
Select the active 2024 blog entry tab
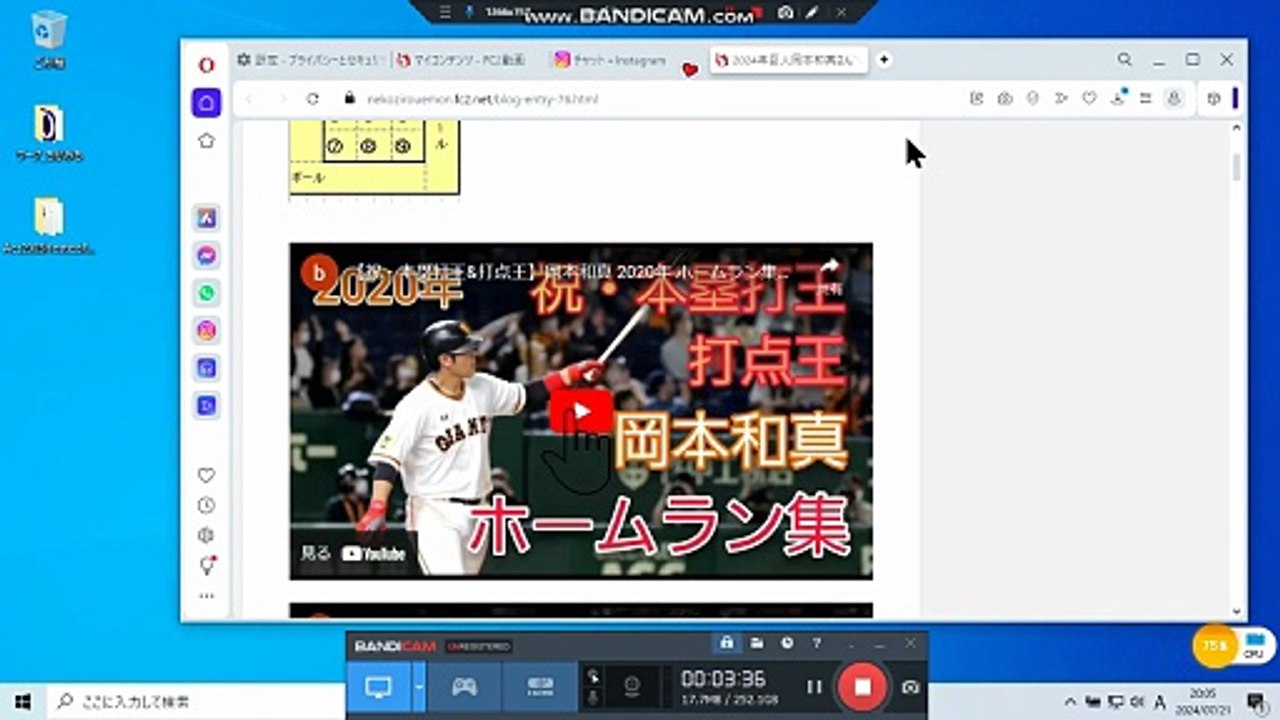click(789, 60)
